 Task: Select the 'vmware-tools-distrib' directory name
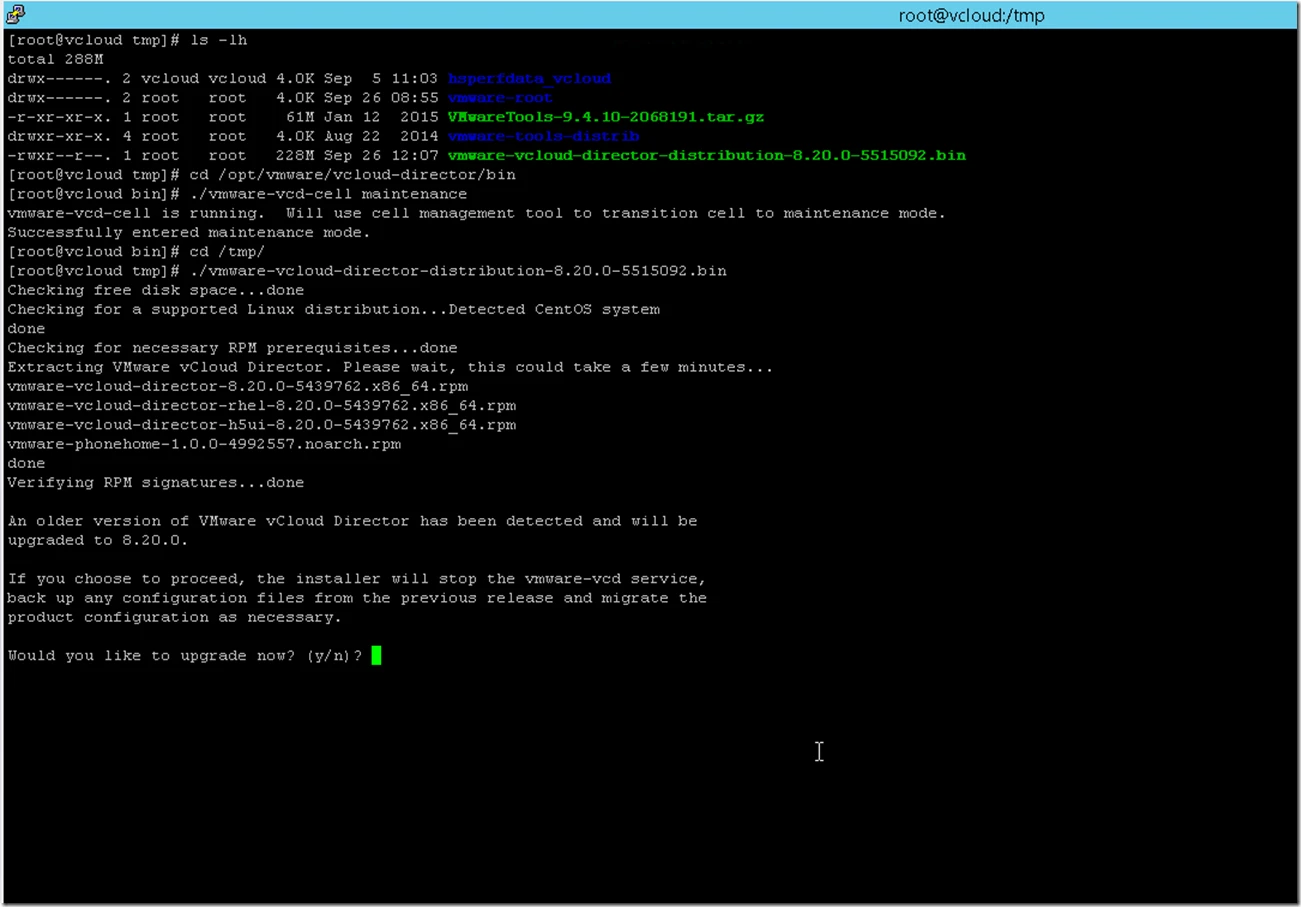point(543,136)
